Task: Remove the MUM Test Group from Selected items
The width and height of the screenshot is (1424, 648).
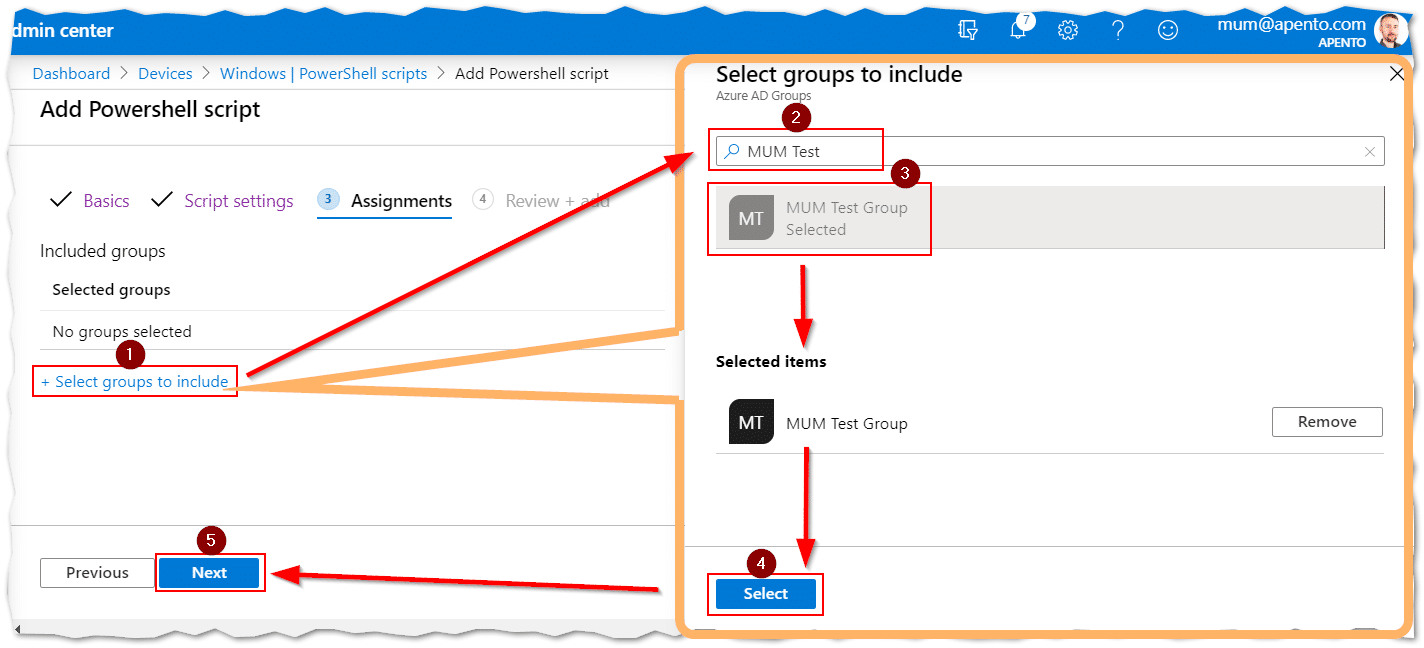Action: (x=1326, y=421)
